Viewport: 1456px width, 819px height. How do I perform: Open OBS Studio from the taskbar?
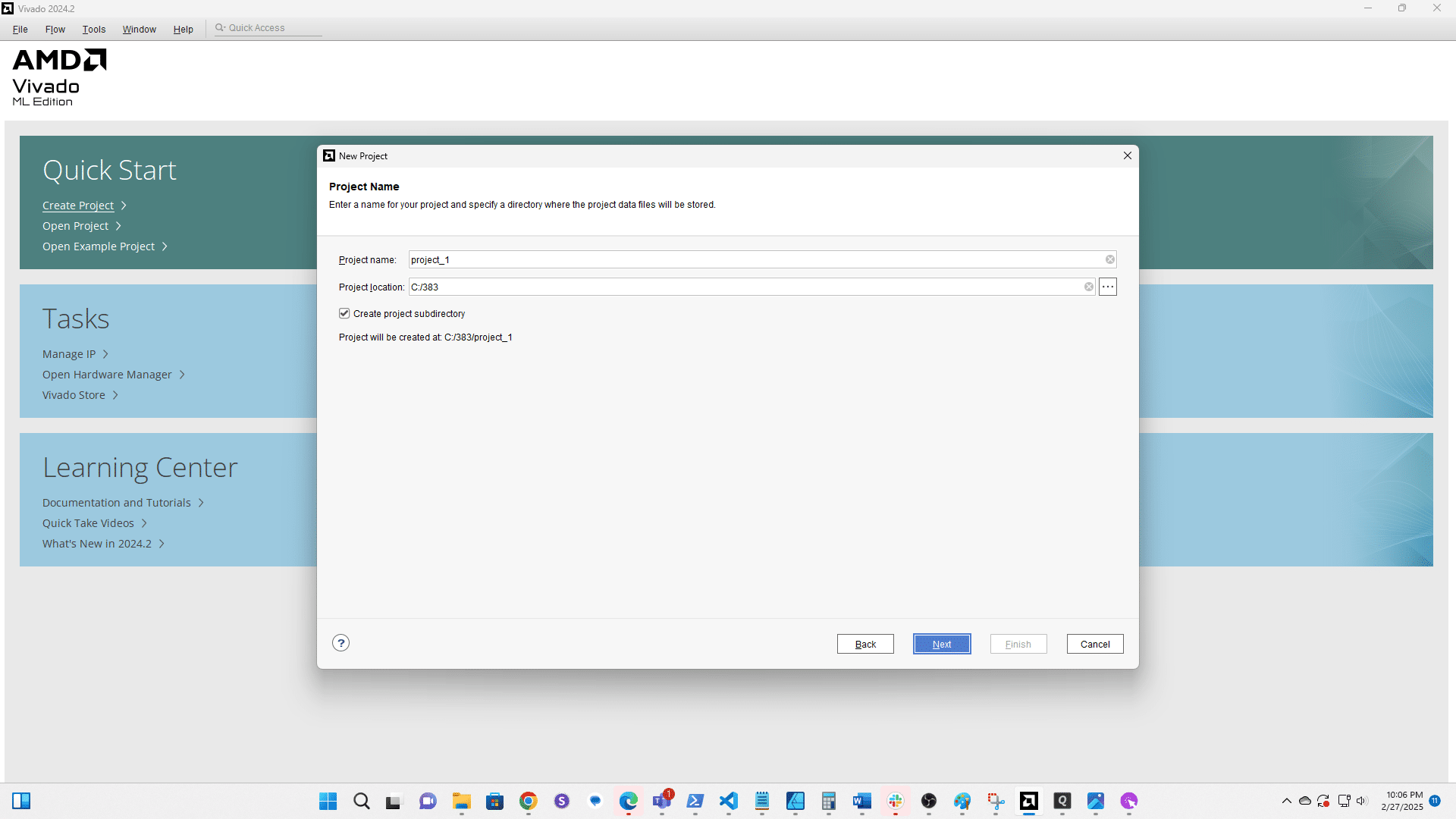930,802
